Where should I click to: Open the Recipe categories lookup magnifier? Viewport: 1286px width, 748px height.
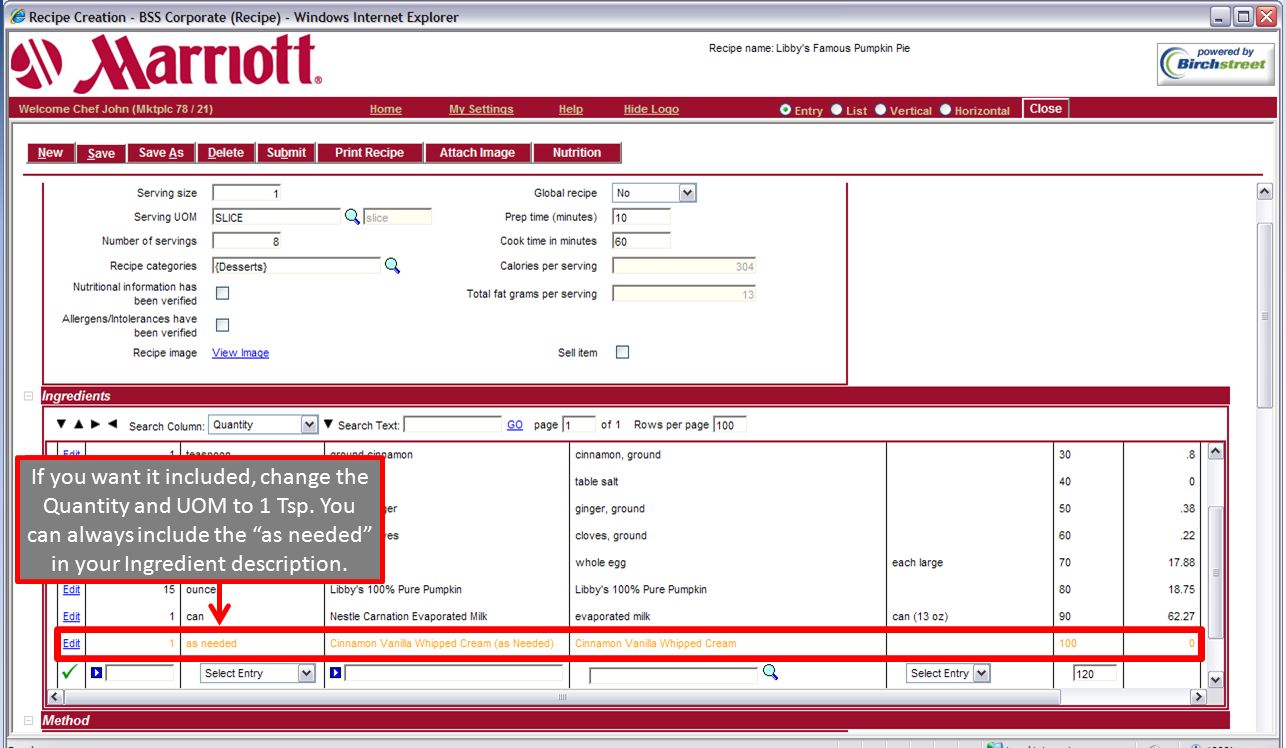click(392, 265)
